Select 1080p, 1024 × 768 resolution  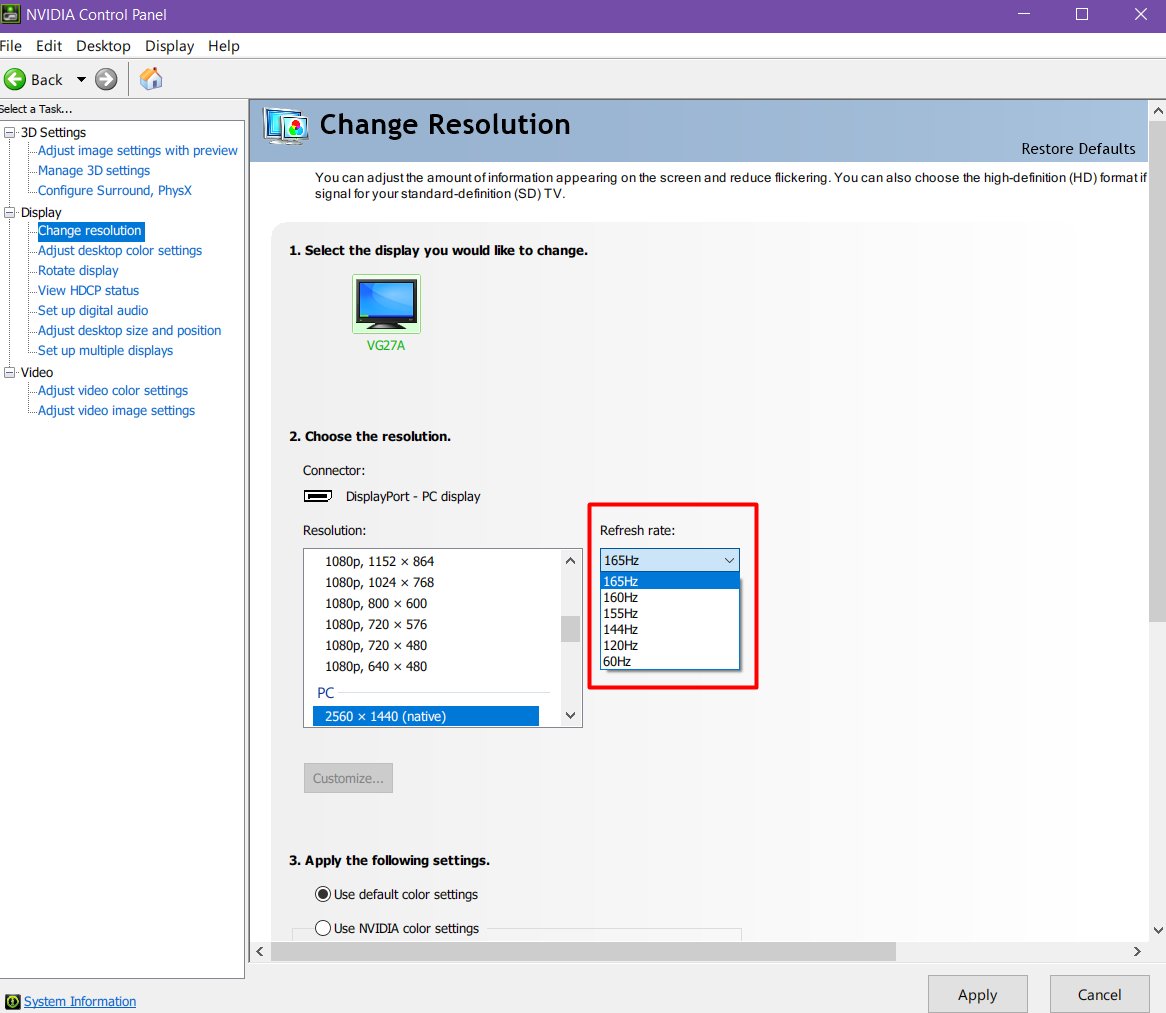[x=379, y=582]
